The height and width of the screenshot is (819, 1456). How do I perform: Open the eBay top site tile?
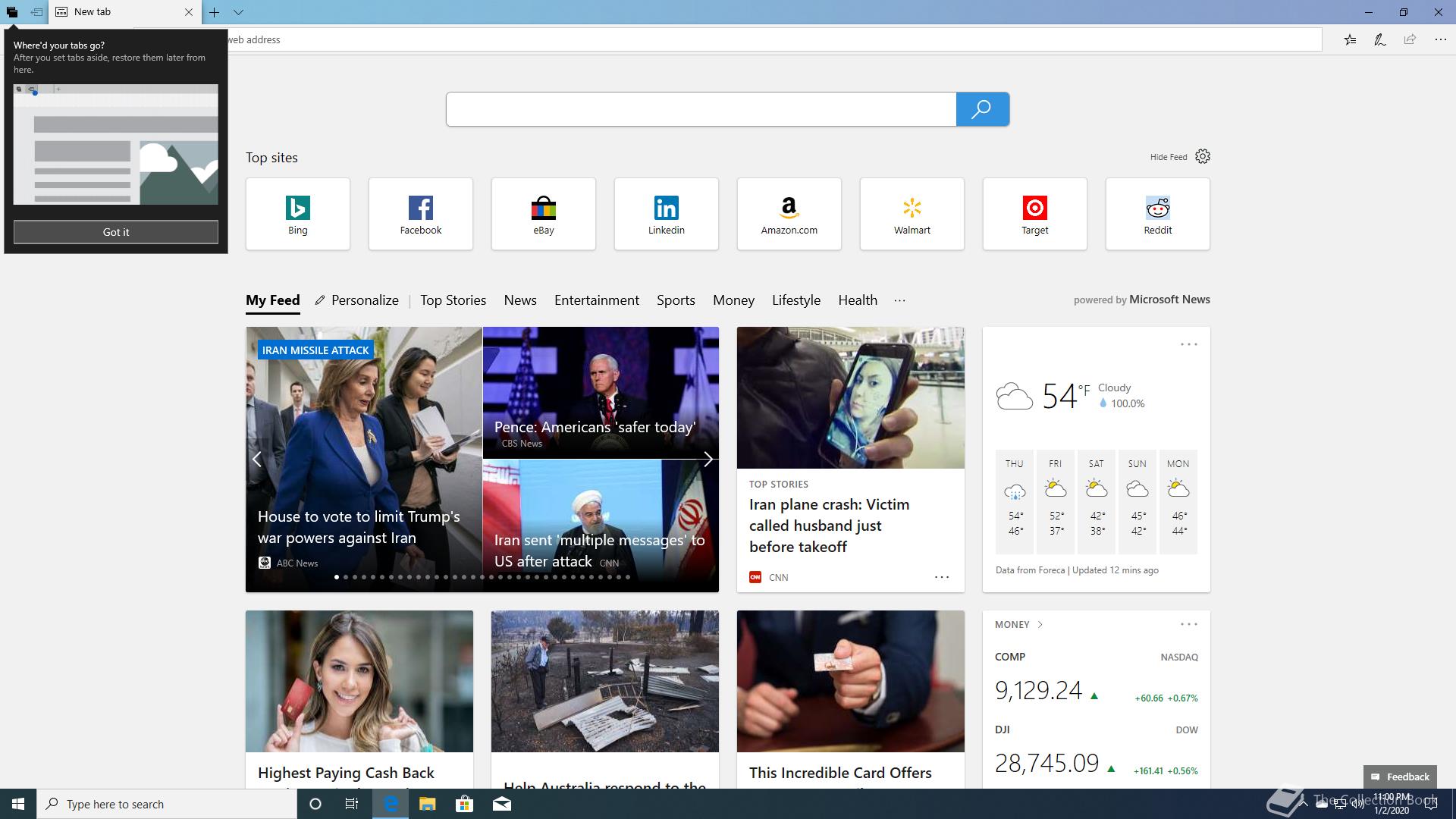pyautogui.click(x=544, y=214)
